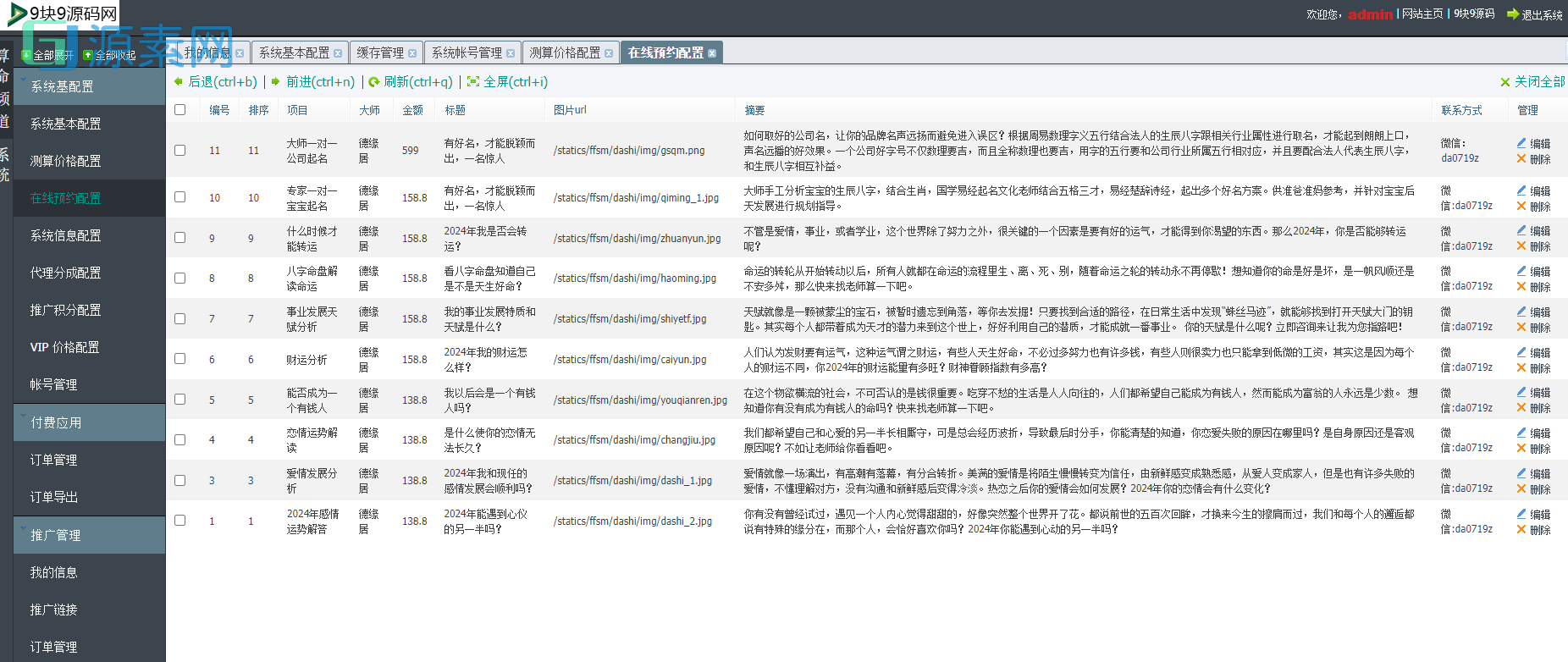Check the box for row number 1
The height and width of the screenshot is (662, 1568).
click(x=179, y=520)
